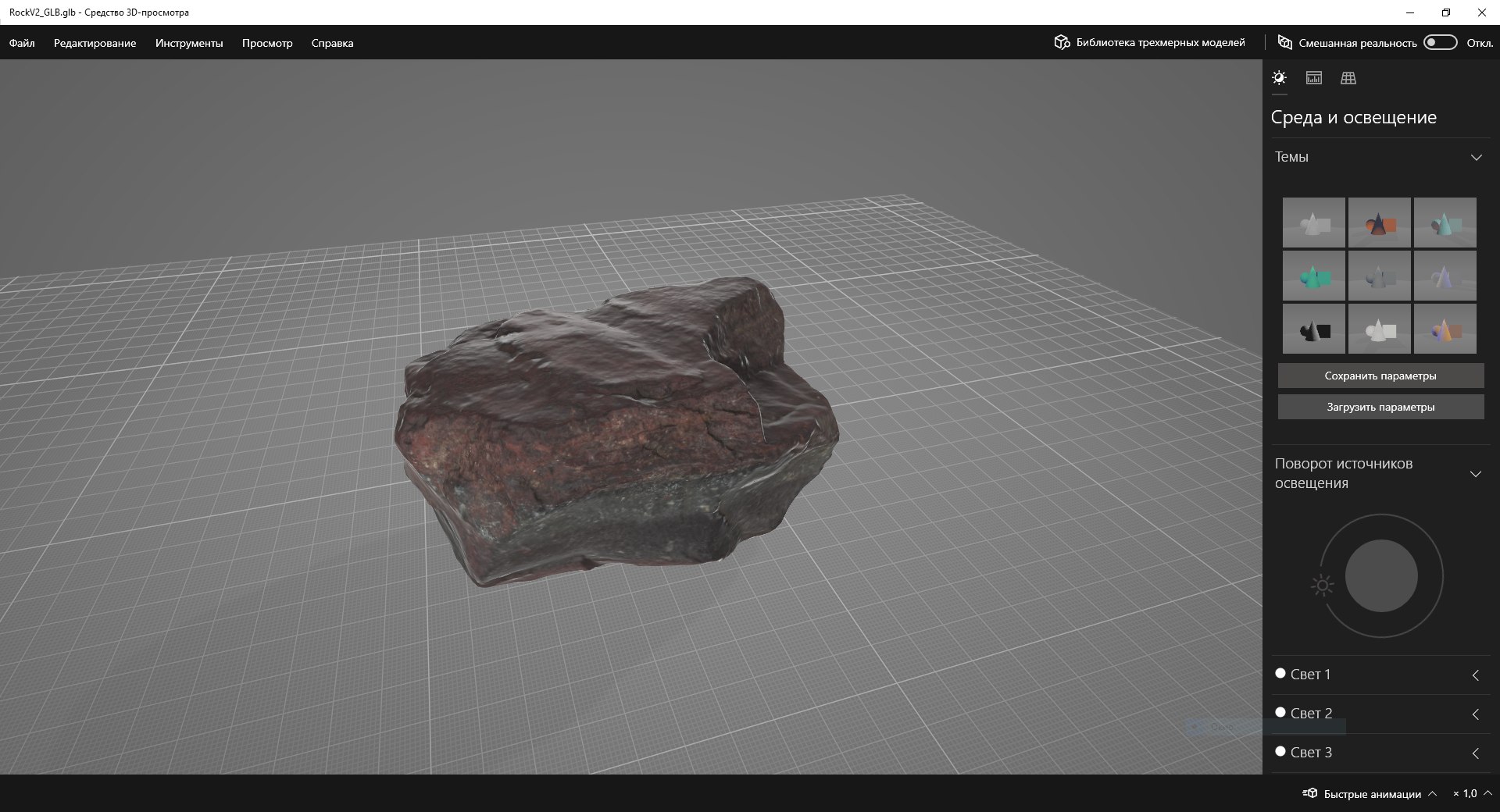Select the light teal theme in top row
Viewport: 1500px width, 812px height.
click(x=1445, y=223)
